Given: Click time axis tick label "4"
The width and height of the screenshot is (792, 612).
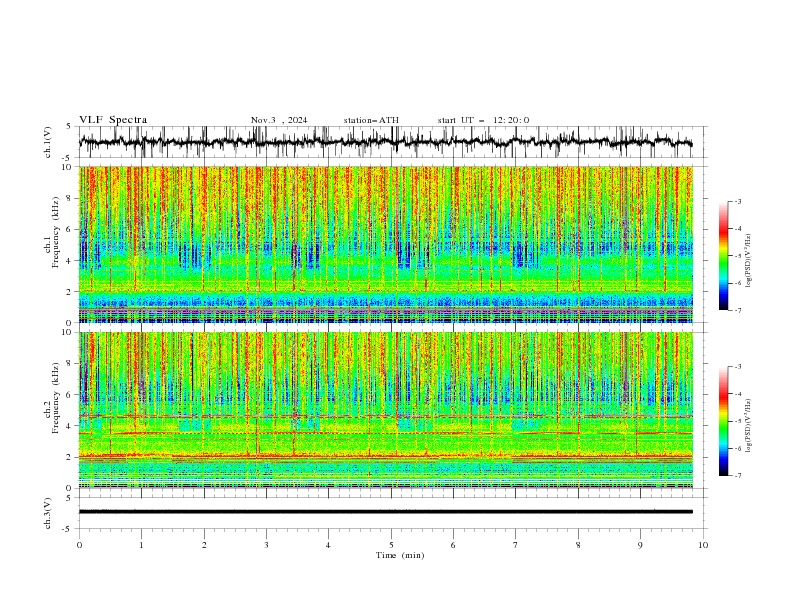Looking at the screenshot, I should coord(328,545).
